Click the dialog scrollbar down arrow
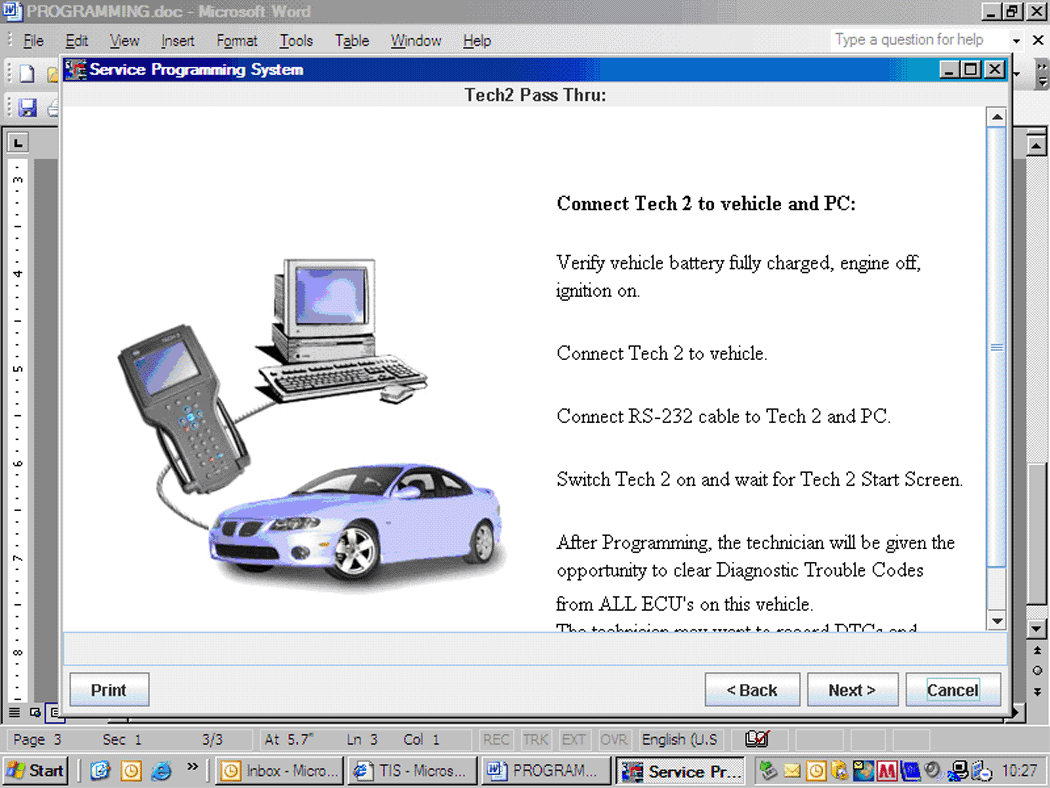Screen dimensions: 1050x788 tap(996, 621)
